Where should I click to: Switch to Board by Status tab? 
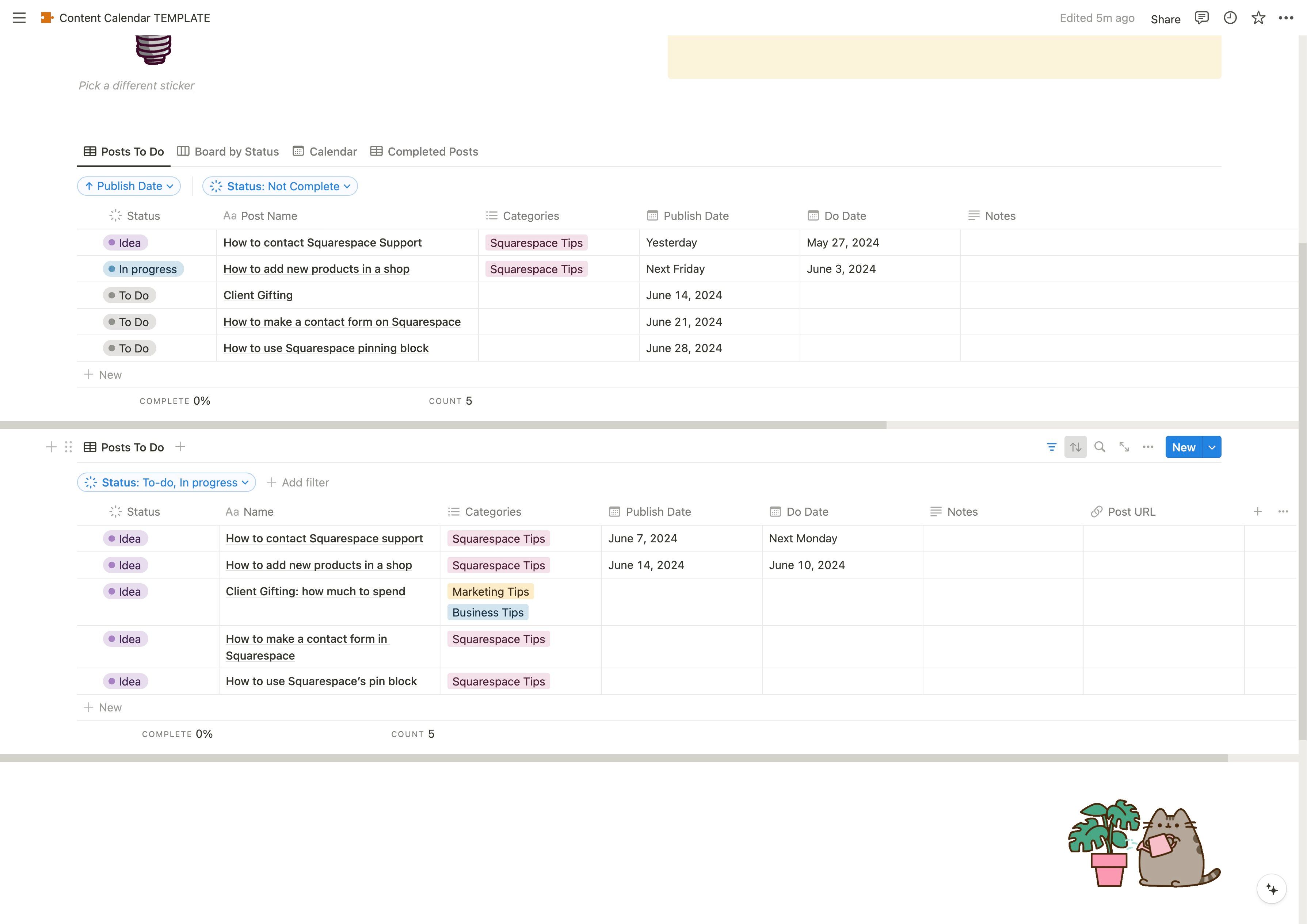click(228, 152)
